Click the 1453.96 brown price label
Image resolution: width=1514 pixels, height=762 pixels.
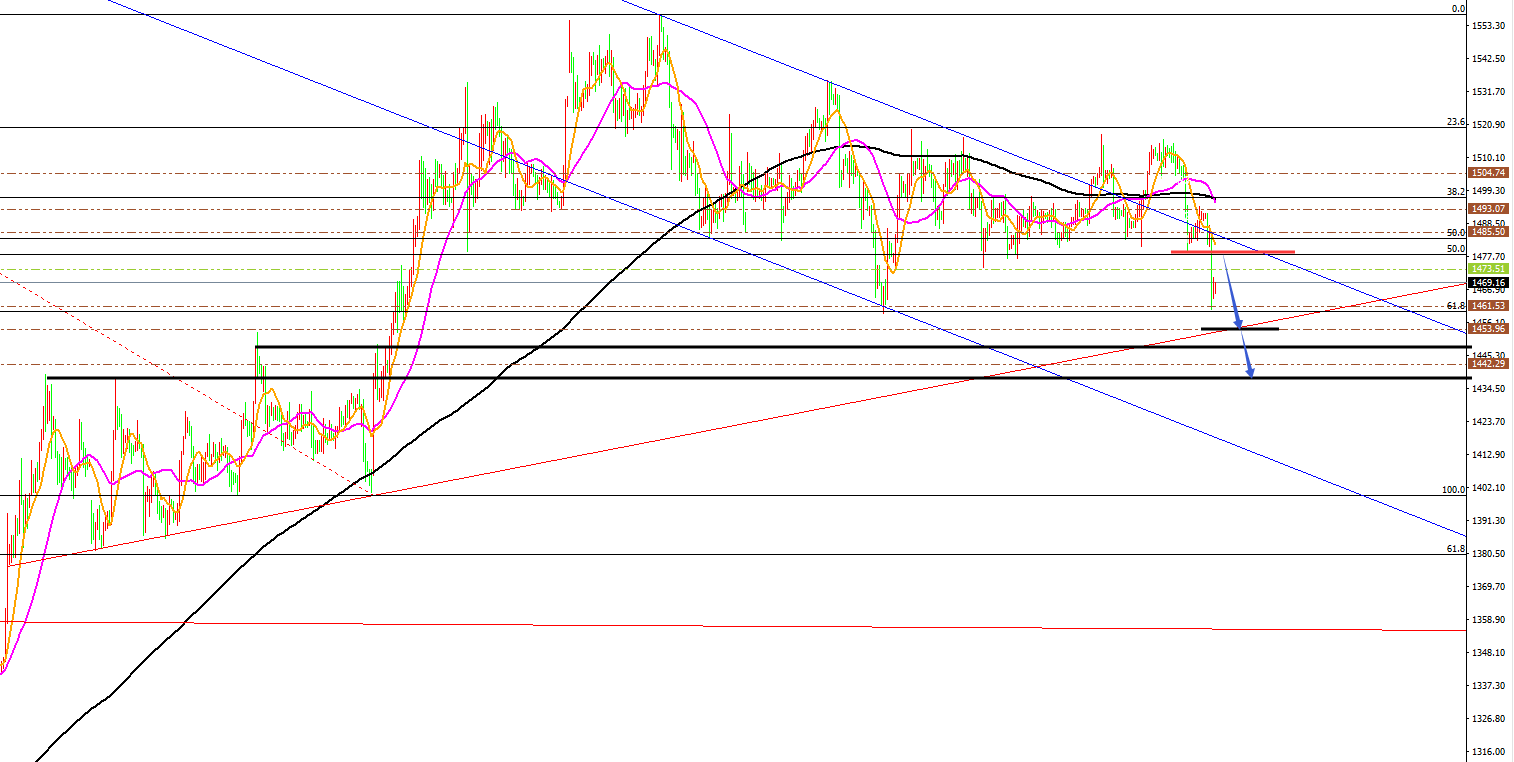(1489, 329)
